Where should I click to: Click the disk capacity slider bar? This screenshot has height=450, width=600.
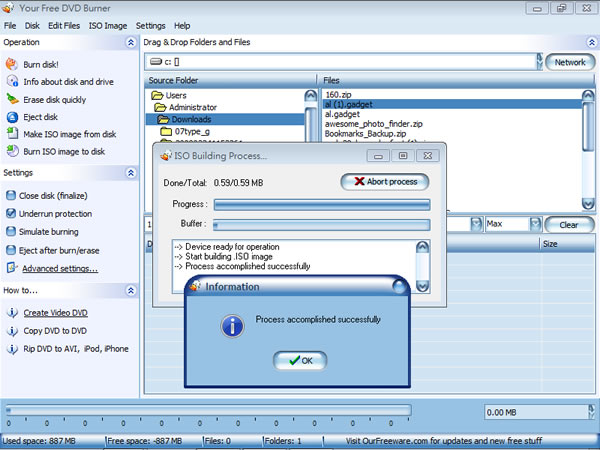pos(208,410)
